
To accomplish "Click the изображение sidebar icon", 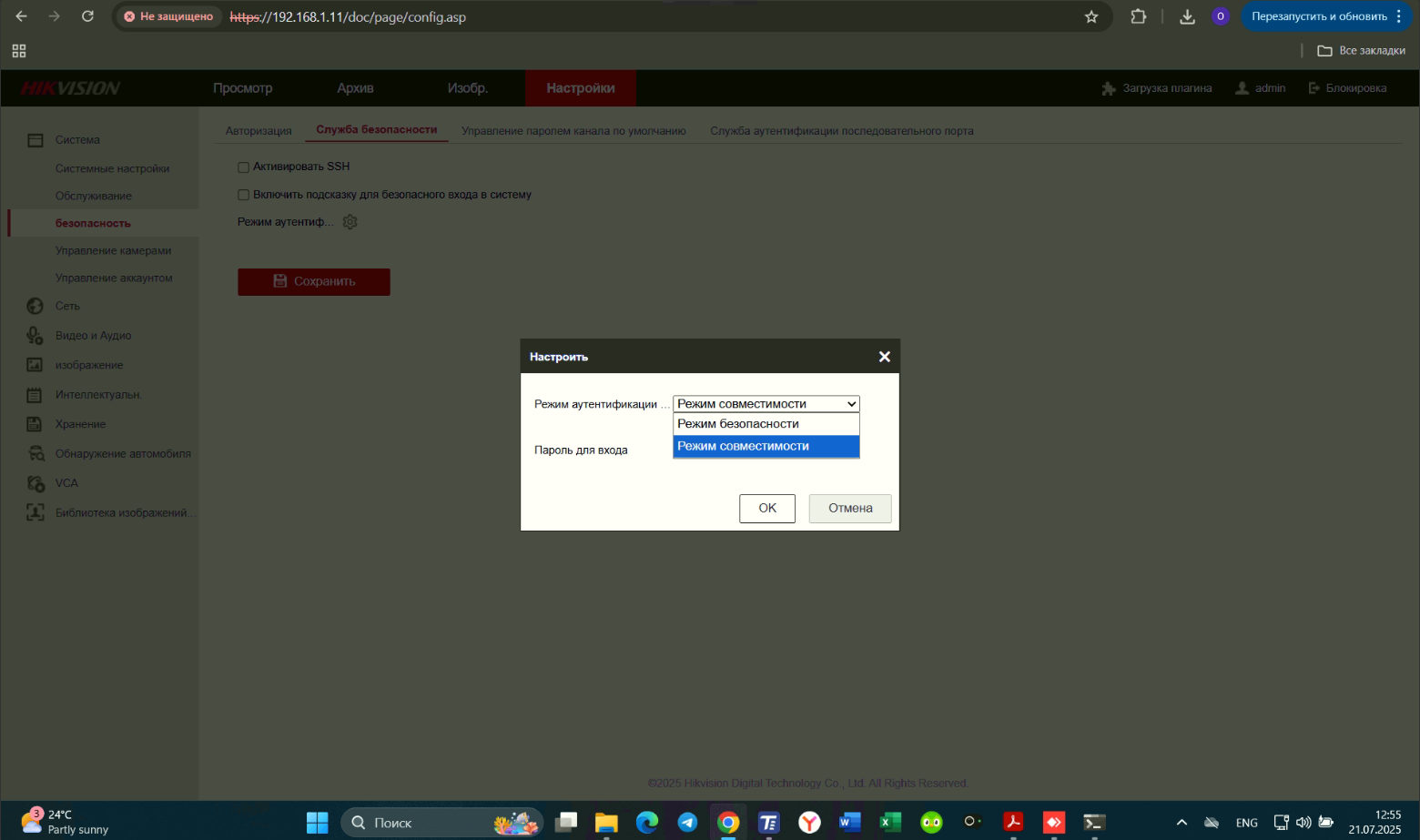I will coord(35,365).
